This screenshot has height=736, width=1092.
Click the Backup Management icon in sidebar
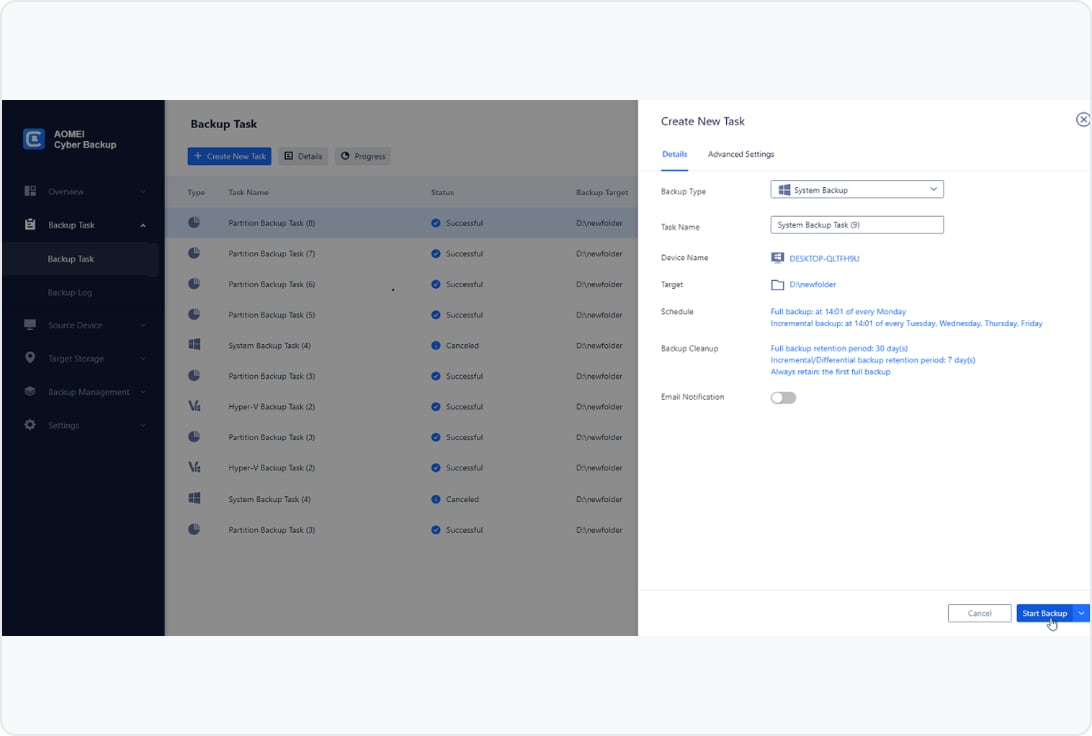(x=30, y=392)
